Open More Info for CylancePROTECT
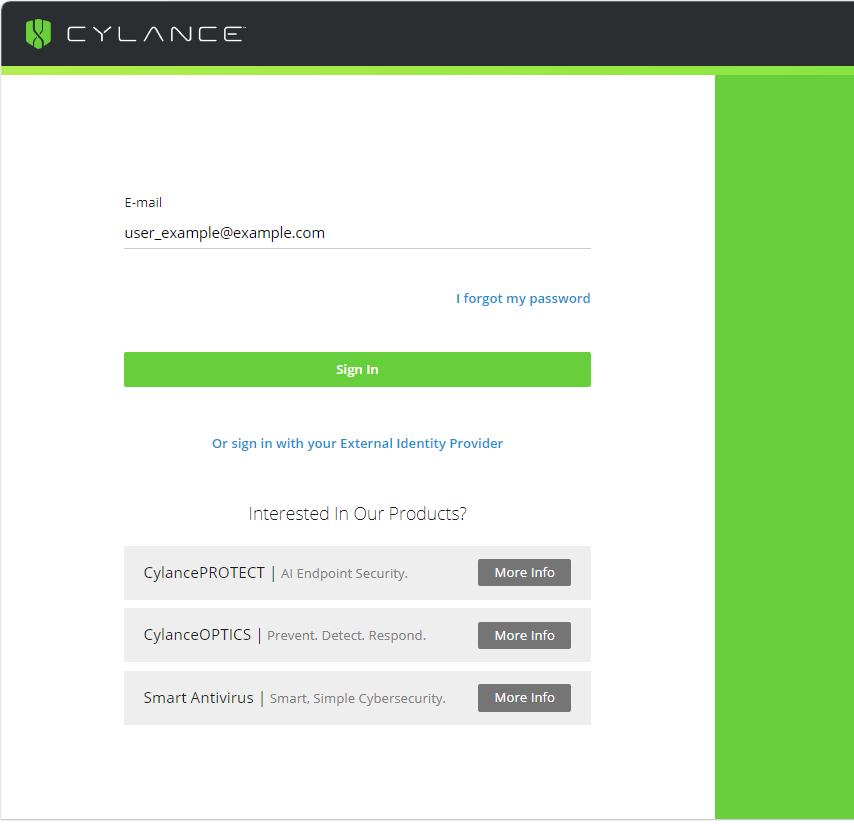The width and height of the screenshot is (854, 824). tap(524, 572)
